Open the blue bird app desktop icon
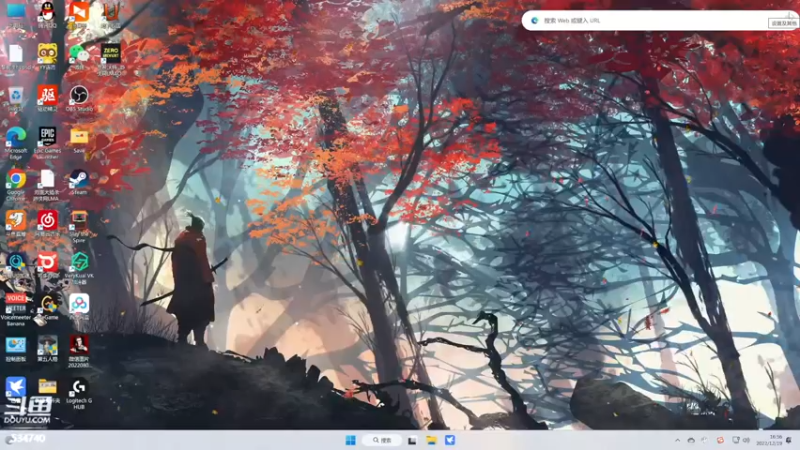The image size is (800, 450). click(16, 388)
